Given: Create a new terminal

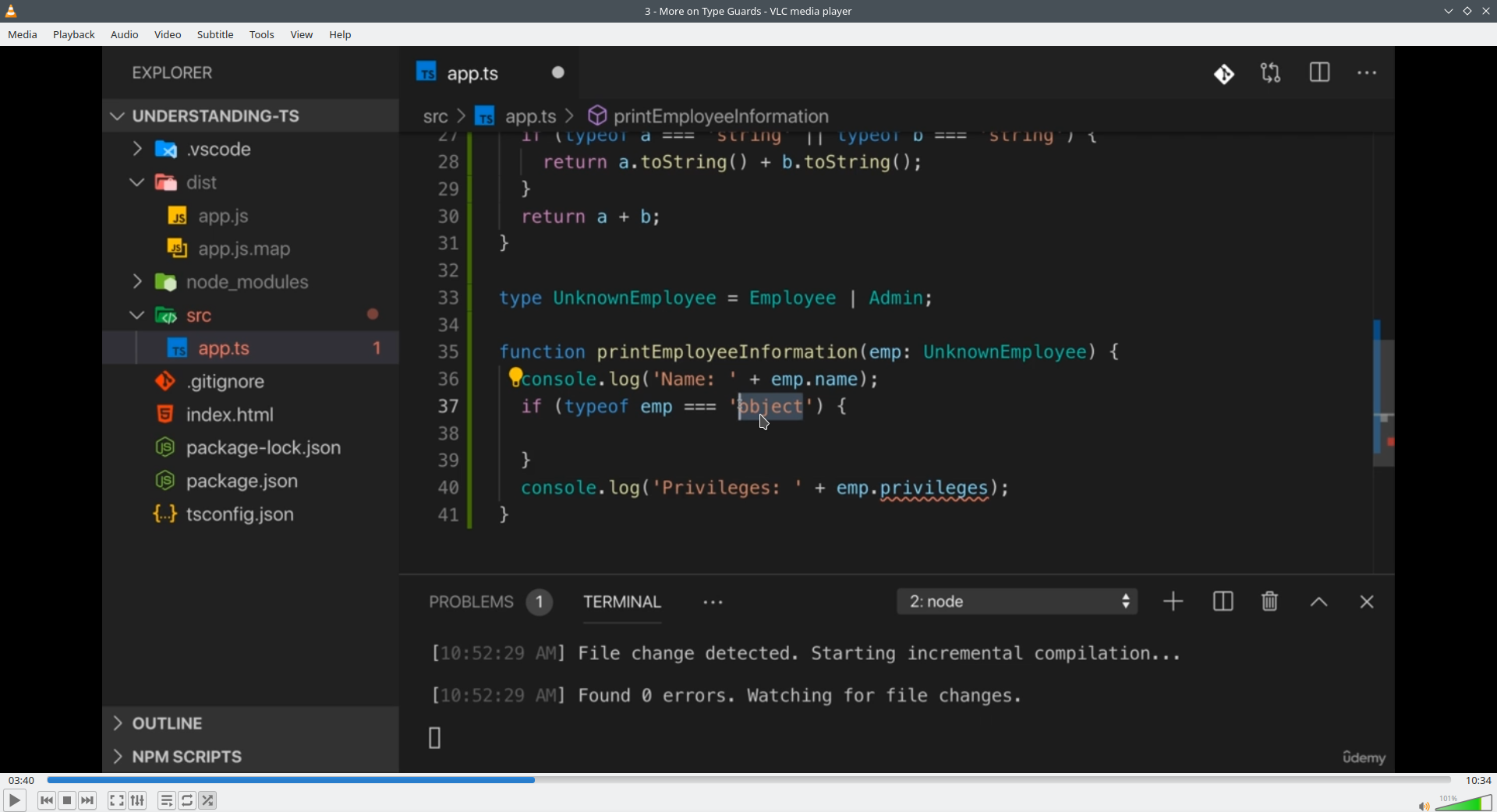Looking at the screenshot, I should coord(1173,602).
